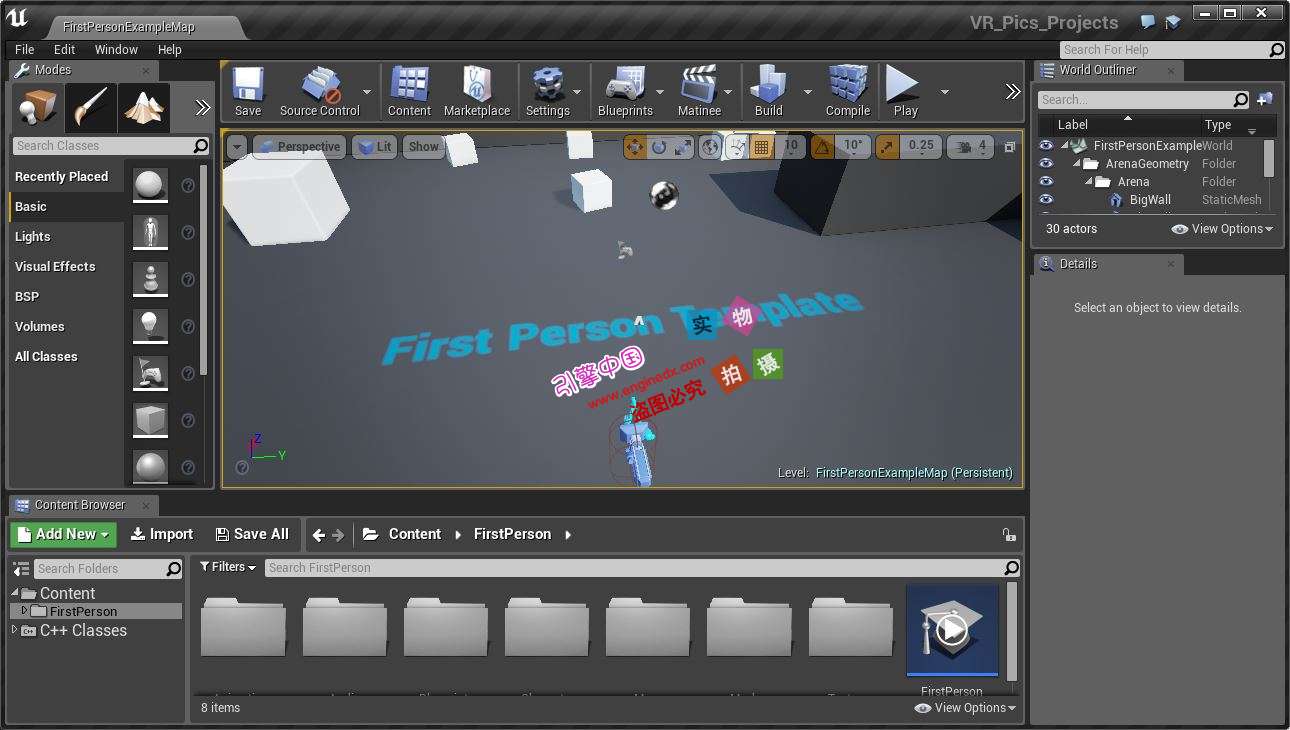Select the scale gizmo tool in viewport

click(x=683, y=147)
